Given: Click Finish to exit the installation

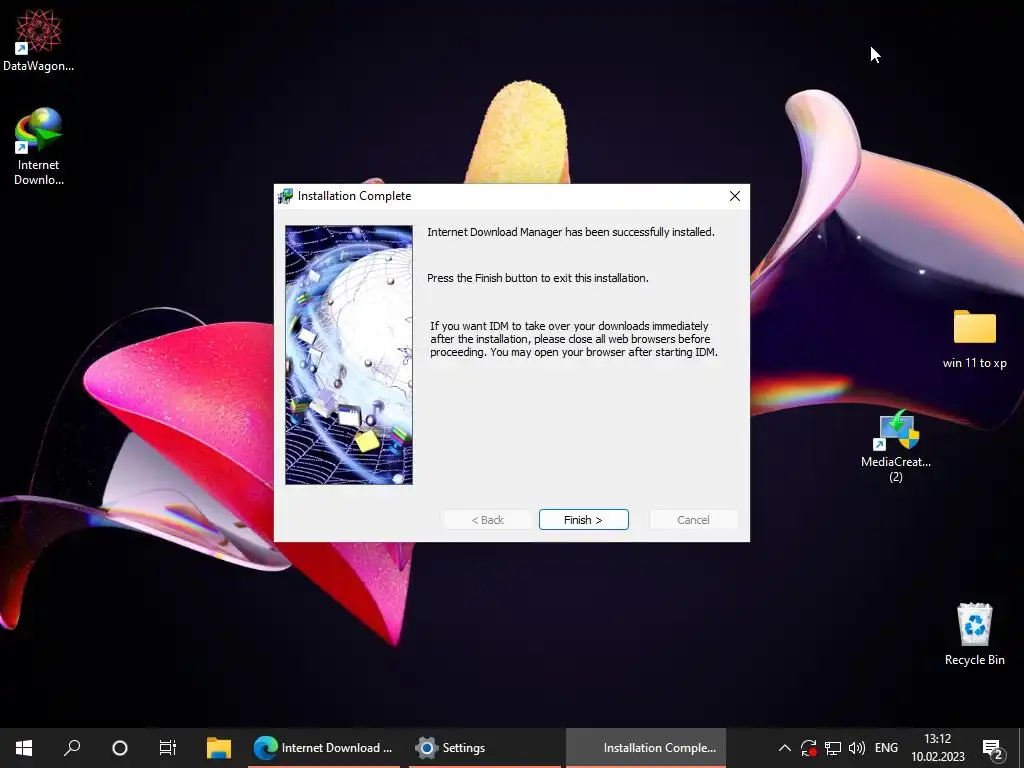Looking at the screenshot, I should click(x=583, y=520).
